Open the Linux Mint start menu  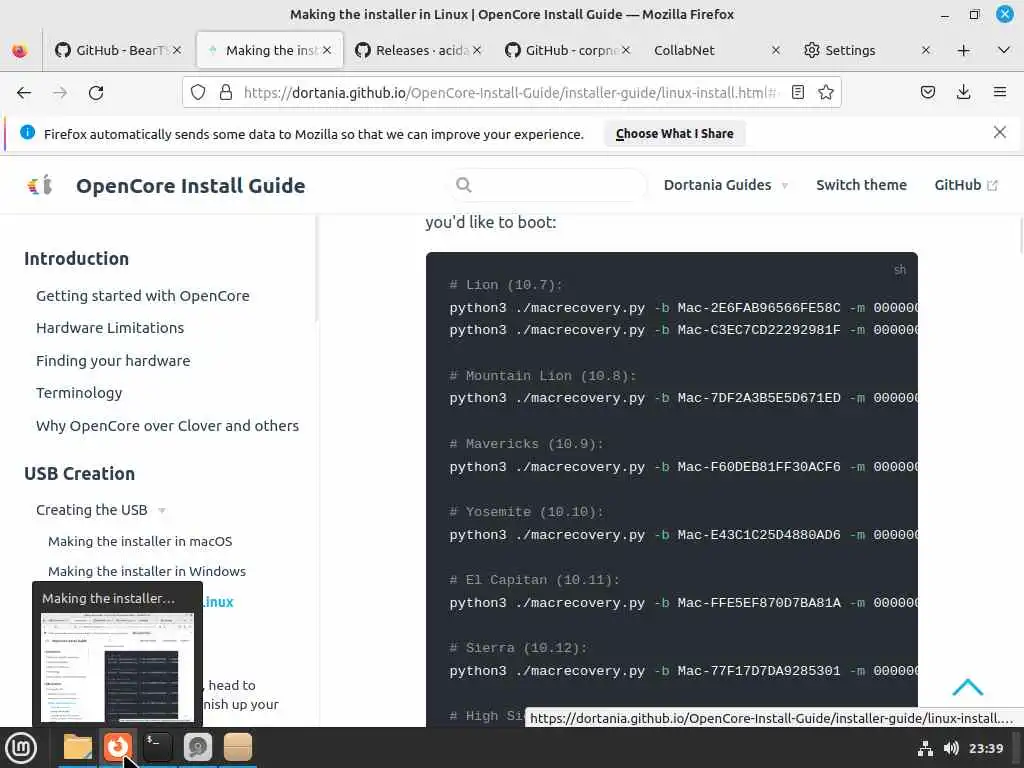click(x=21, y=748)
